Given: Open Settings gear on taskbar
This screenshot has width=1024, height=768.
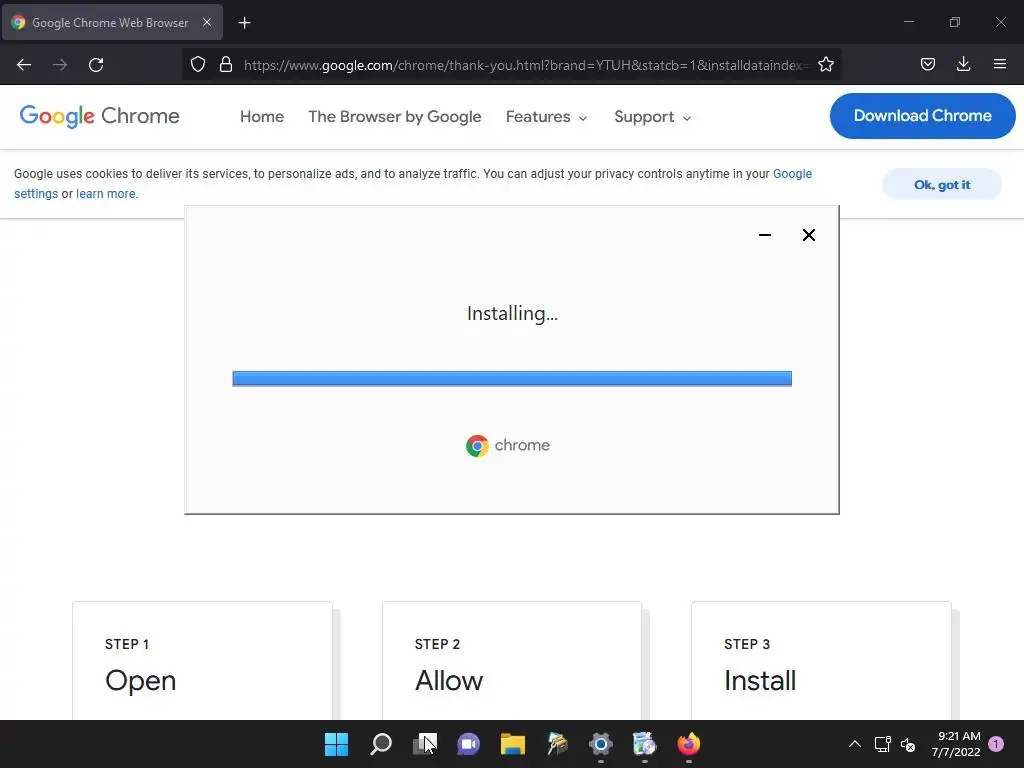Looking at the screenshot, I should coord(601,744).
